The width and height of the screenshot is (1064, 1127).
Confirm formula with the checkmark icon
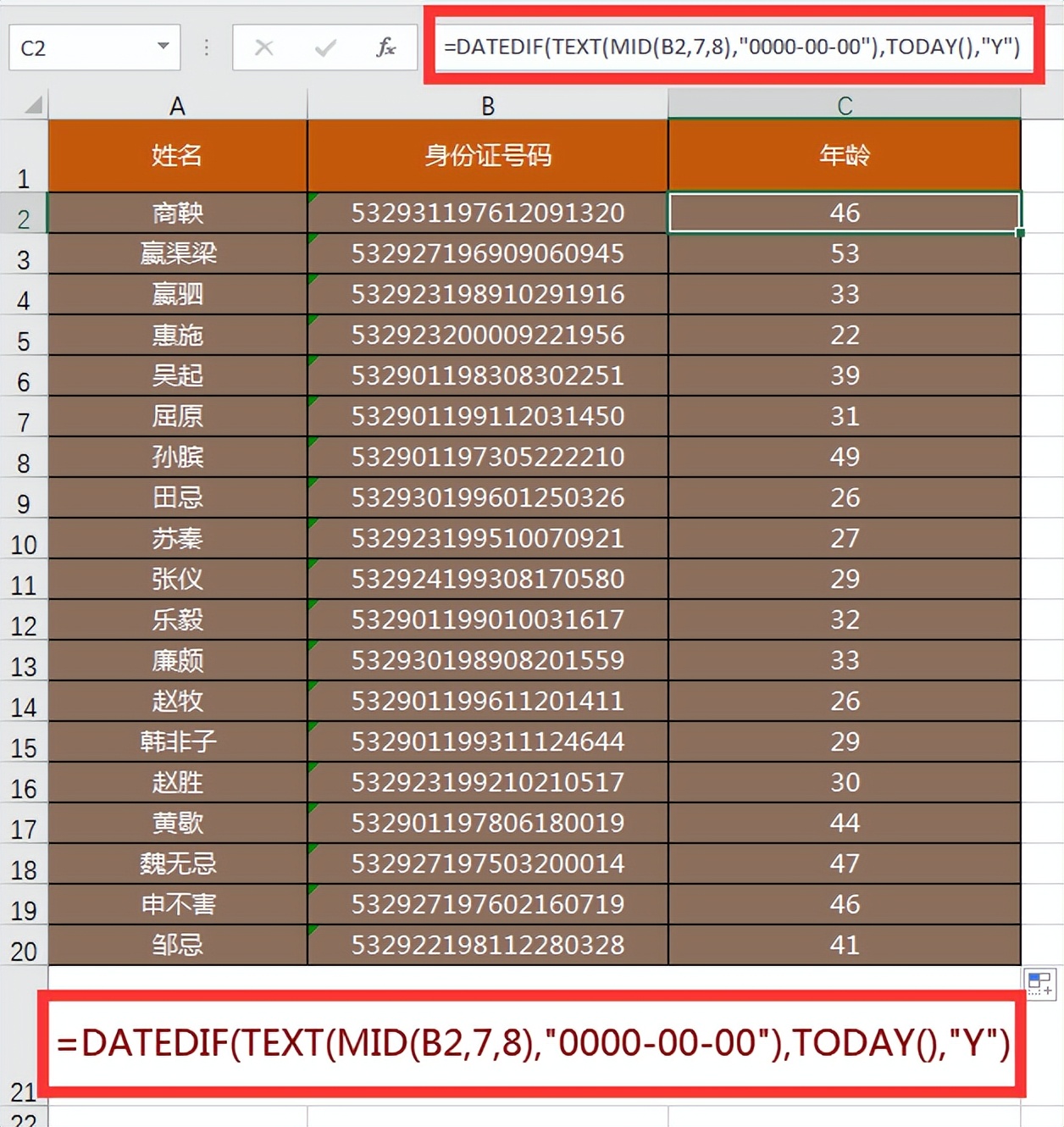click(x=324, y=48)
